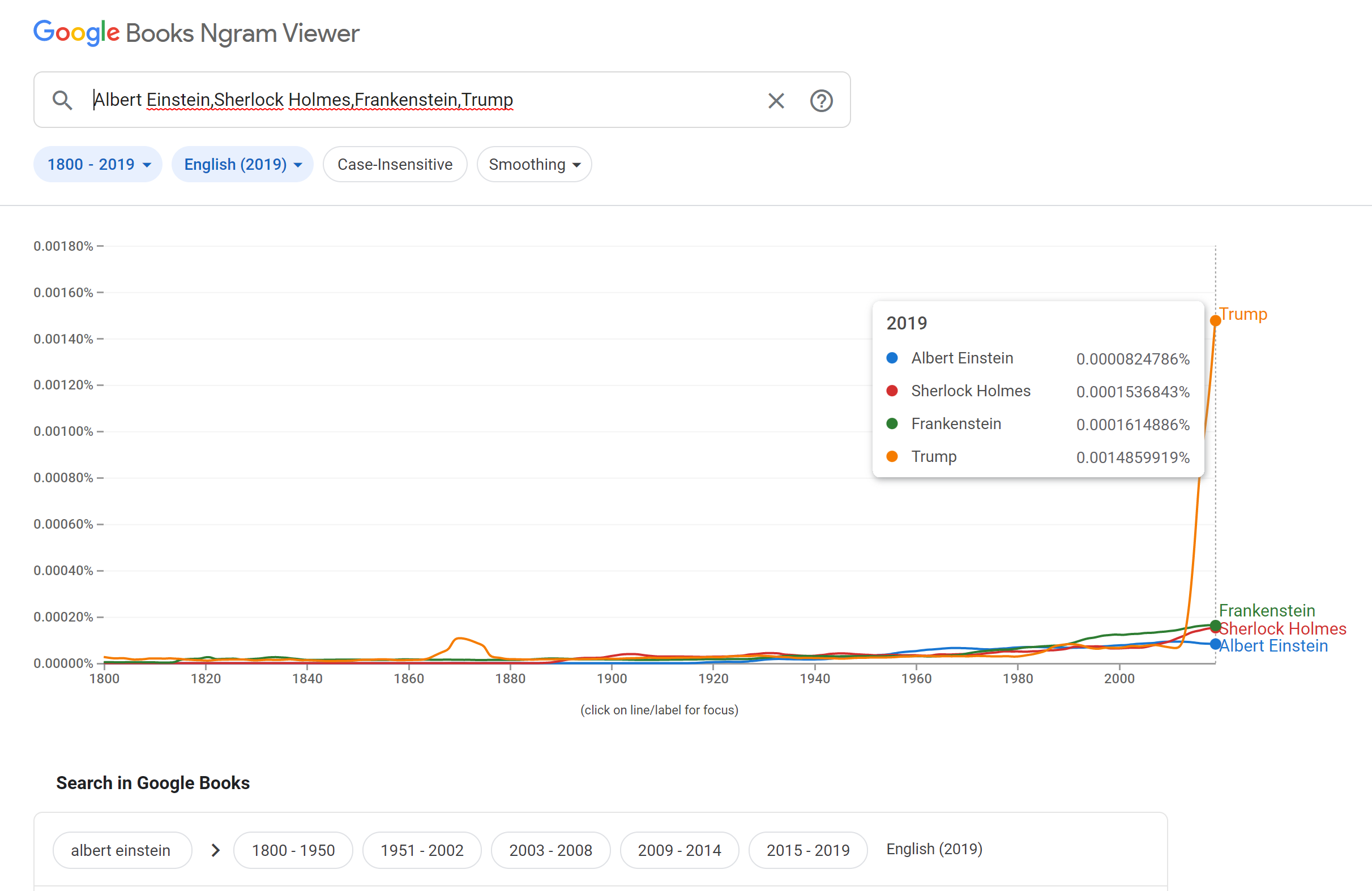Select the 2015 - 2019 books range

pos(807,850)
